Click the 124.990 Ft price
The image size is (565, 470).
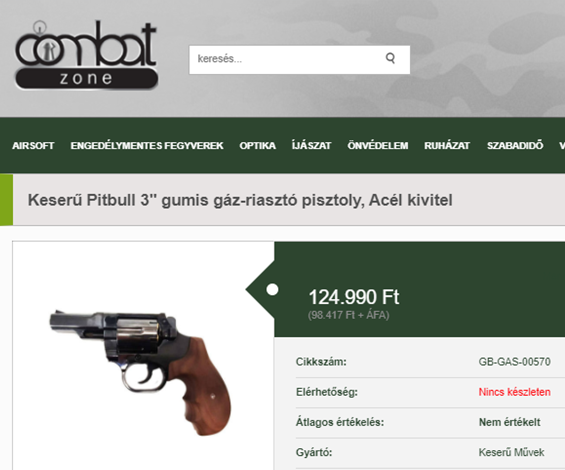click(x=354, y=297)
